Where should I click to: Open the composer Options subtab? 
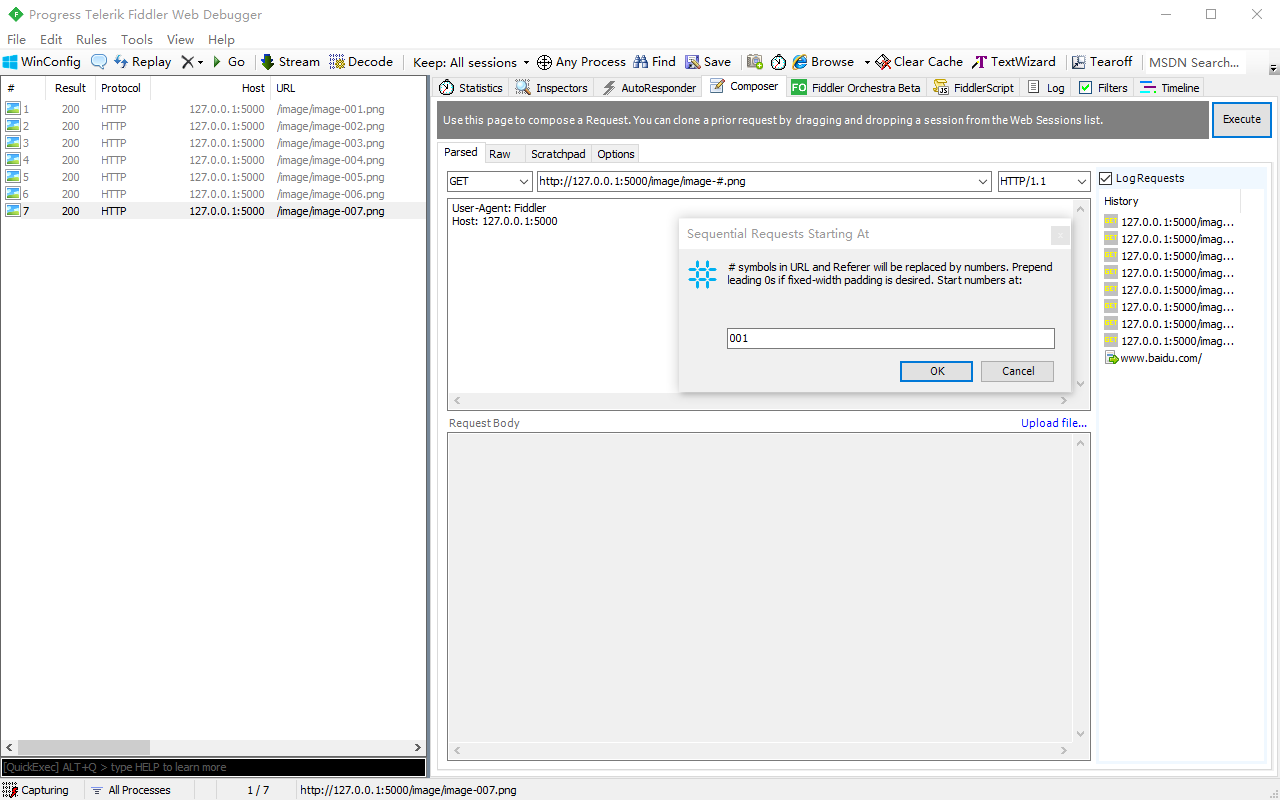(616, 154)
